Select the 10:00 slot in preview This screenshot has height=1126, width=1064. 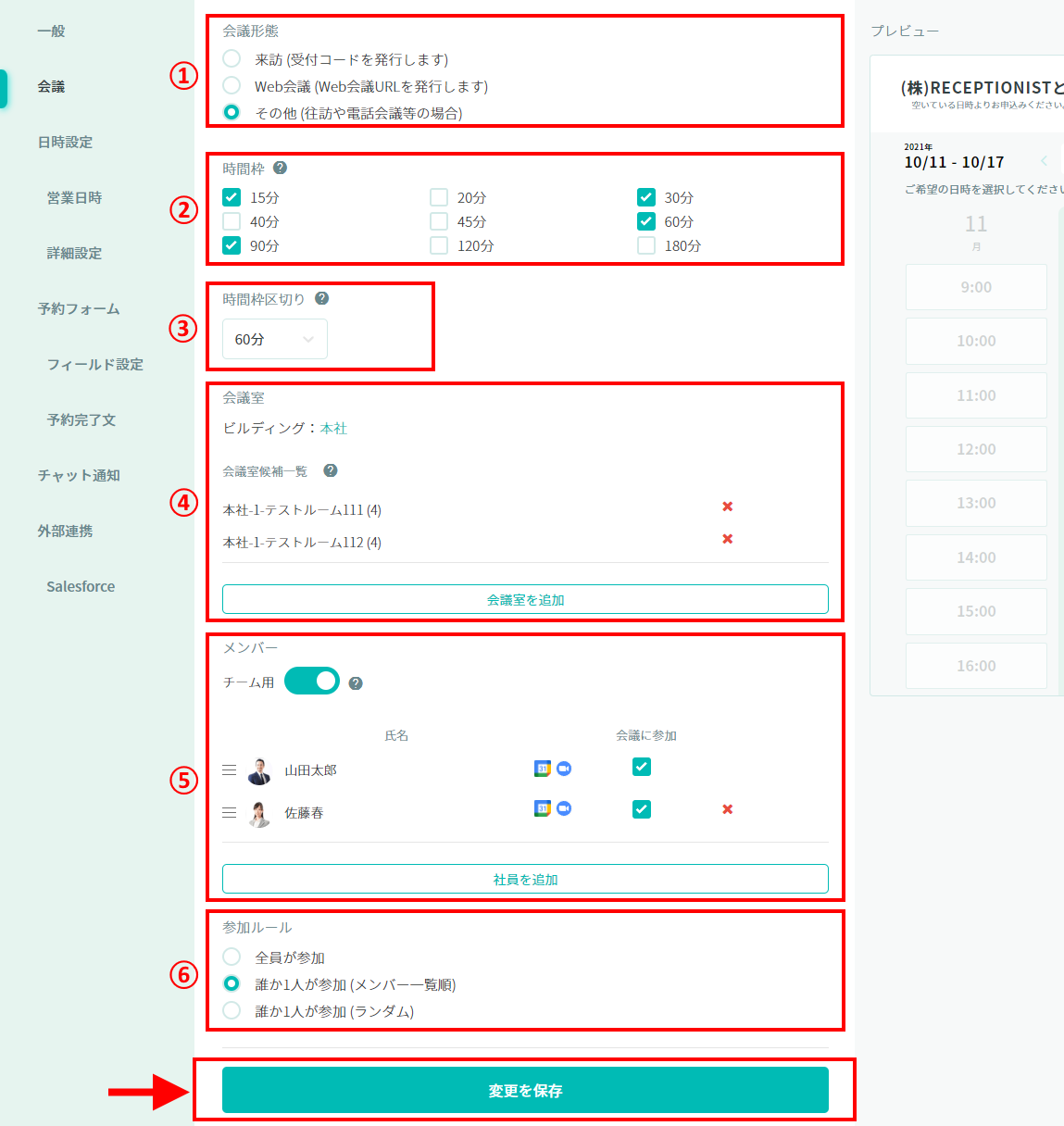point(976,341)
